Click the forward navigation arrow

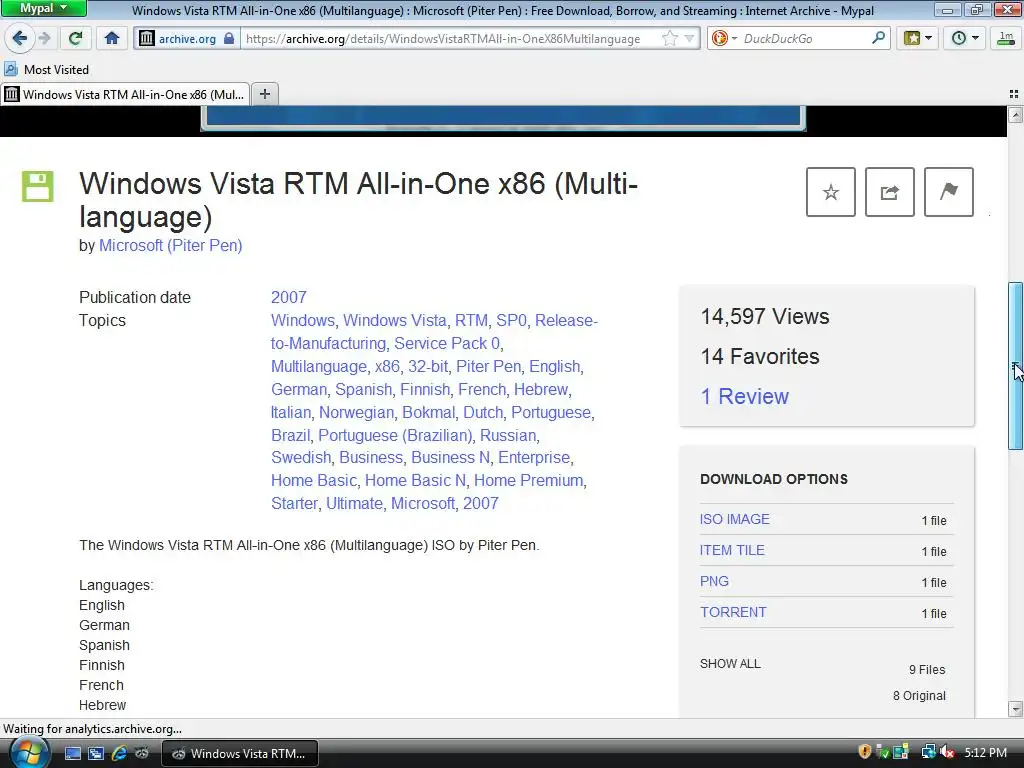point(44,39)
